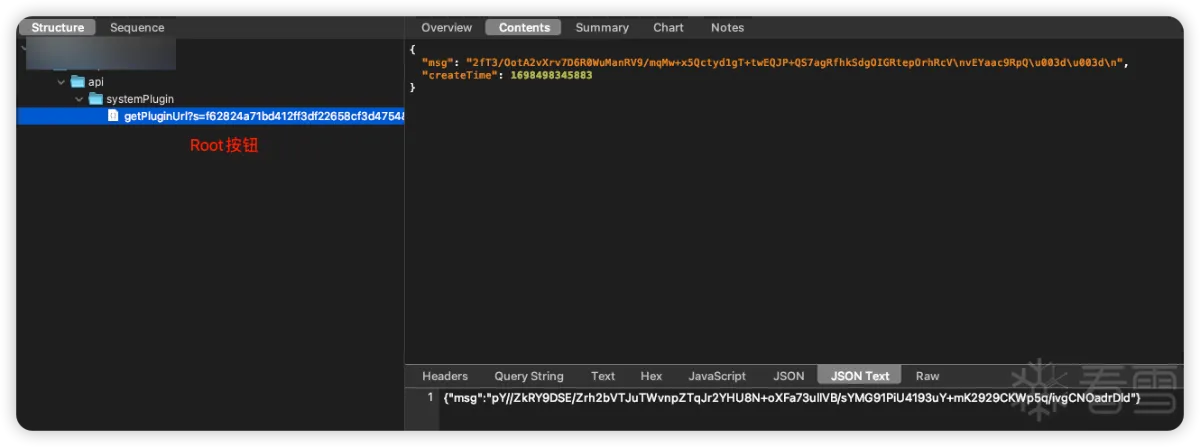Switch to the Raw tab
Image resolution: width=1200 pixels, height=447 pixels.
(x=927, y=376)
